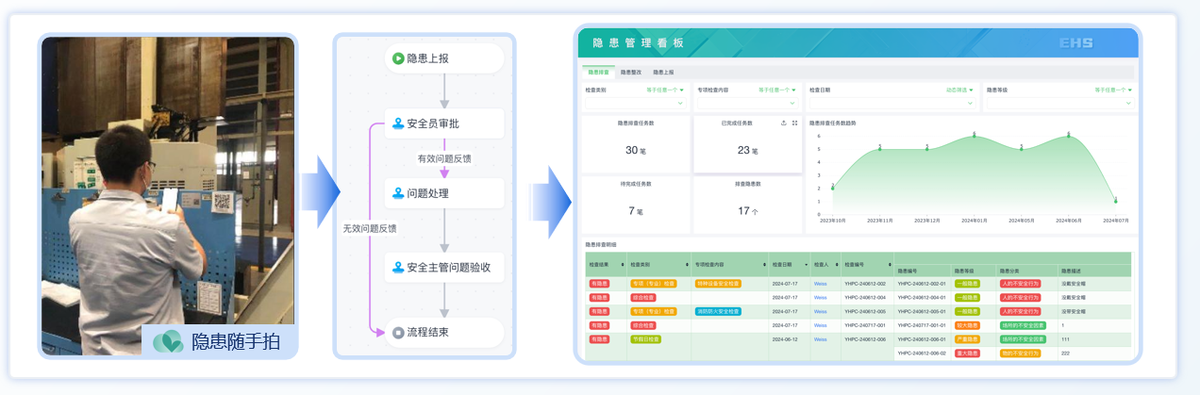Open 检查日期 动态筛选 dropdown
The height and width of the screenshot is (395, 1200).
[x=959, y=89]
